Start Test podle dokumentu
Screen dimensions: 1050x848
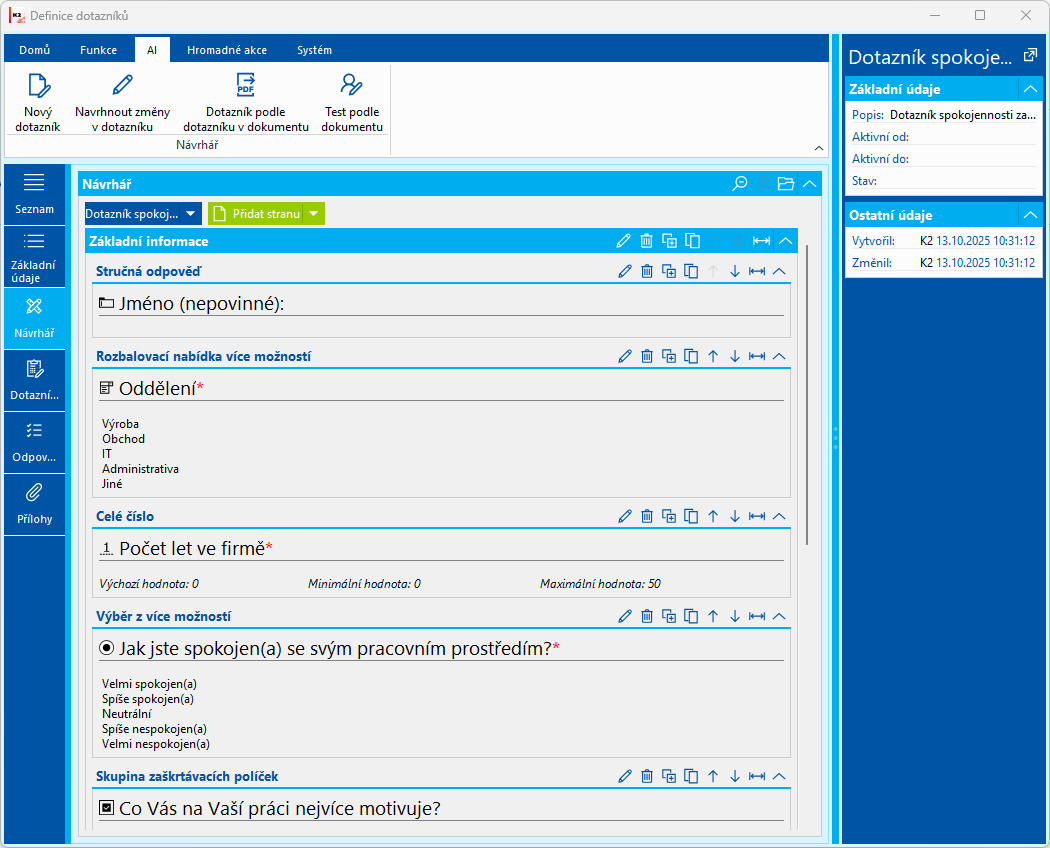point(352,102)
